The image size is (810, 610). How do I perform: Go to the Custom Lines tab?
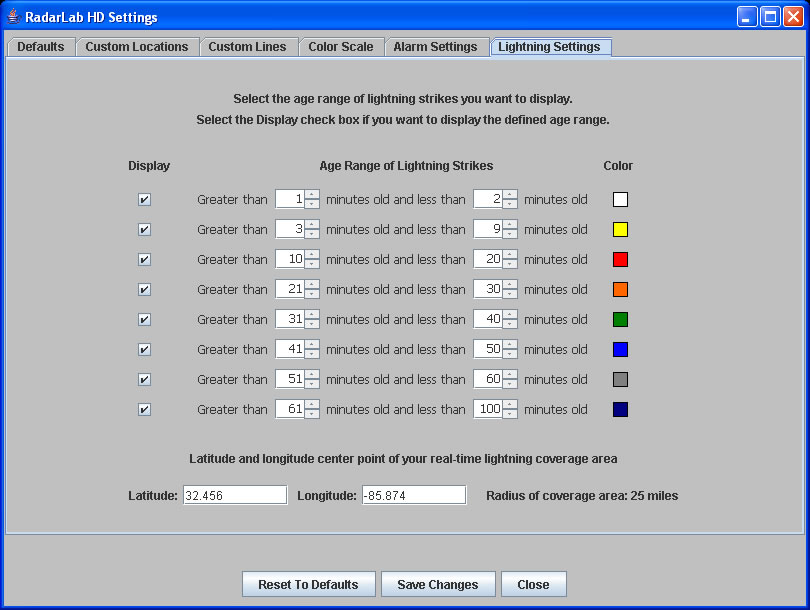[x=247, y=47]
